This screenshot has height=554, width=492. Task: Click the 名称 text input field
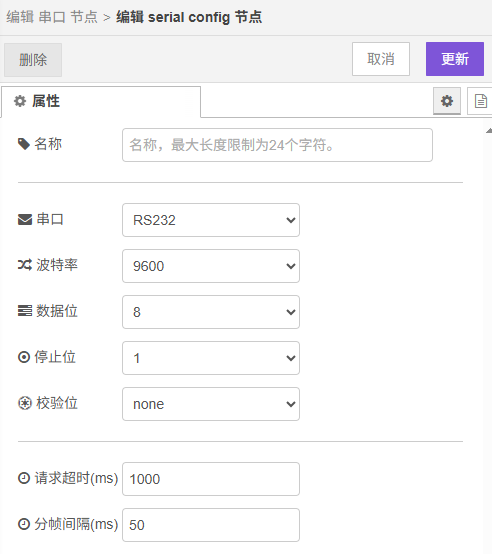[277, 145]
